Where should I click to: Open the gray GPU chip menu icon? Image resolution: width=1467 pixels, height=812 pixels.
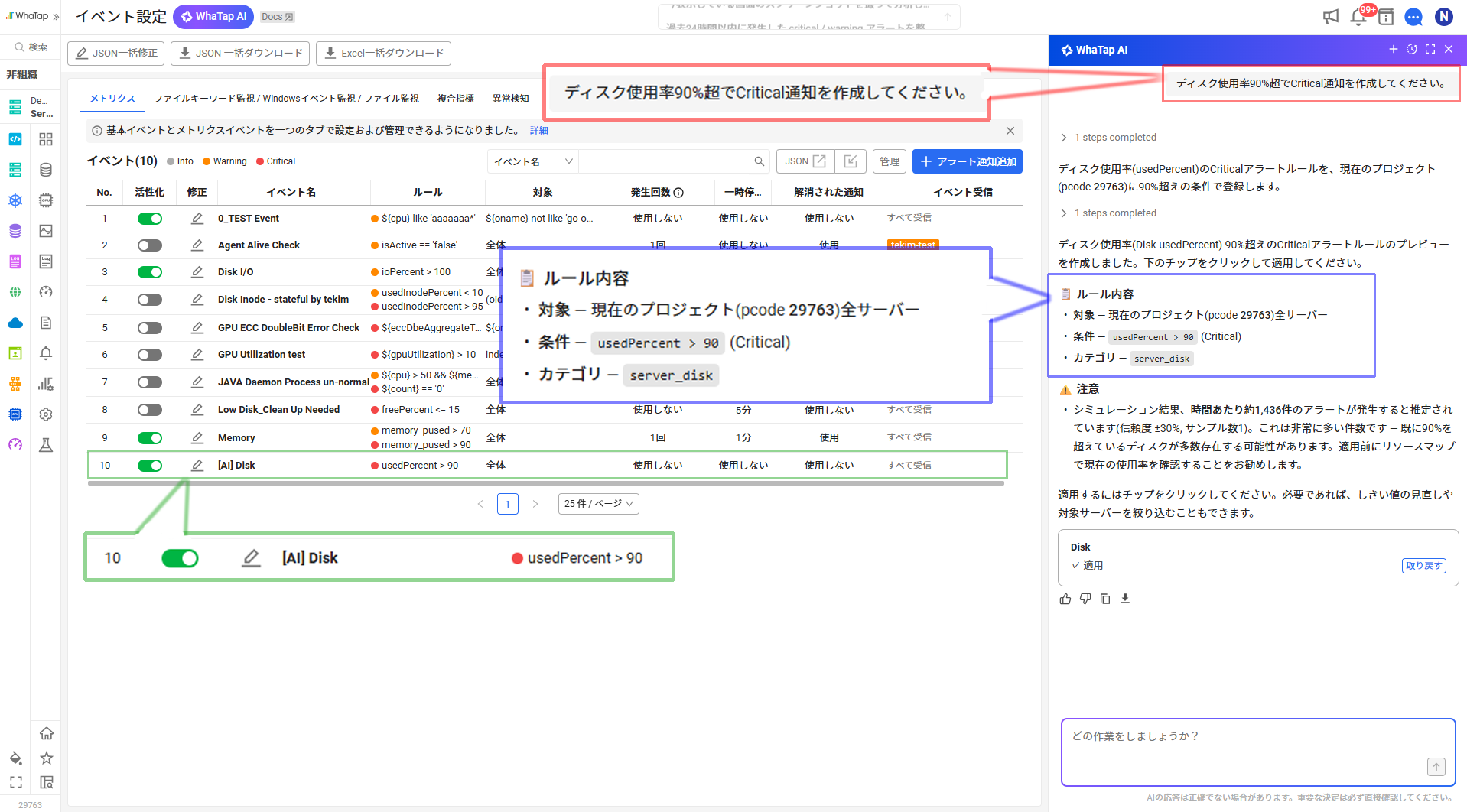click(x=46, y=200)
